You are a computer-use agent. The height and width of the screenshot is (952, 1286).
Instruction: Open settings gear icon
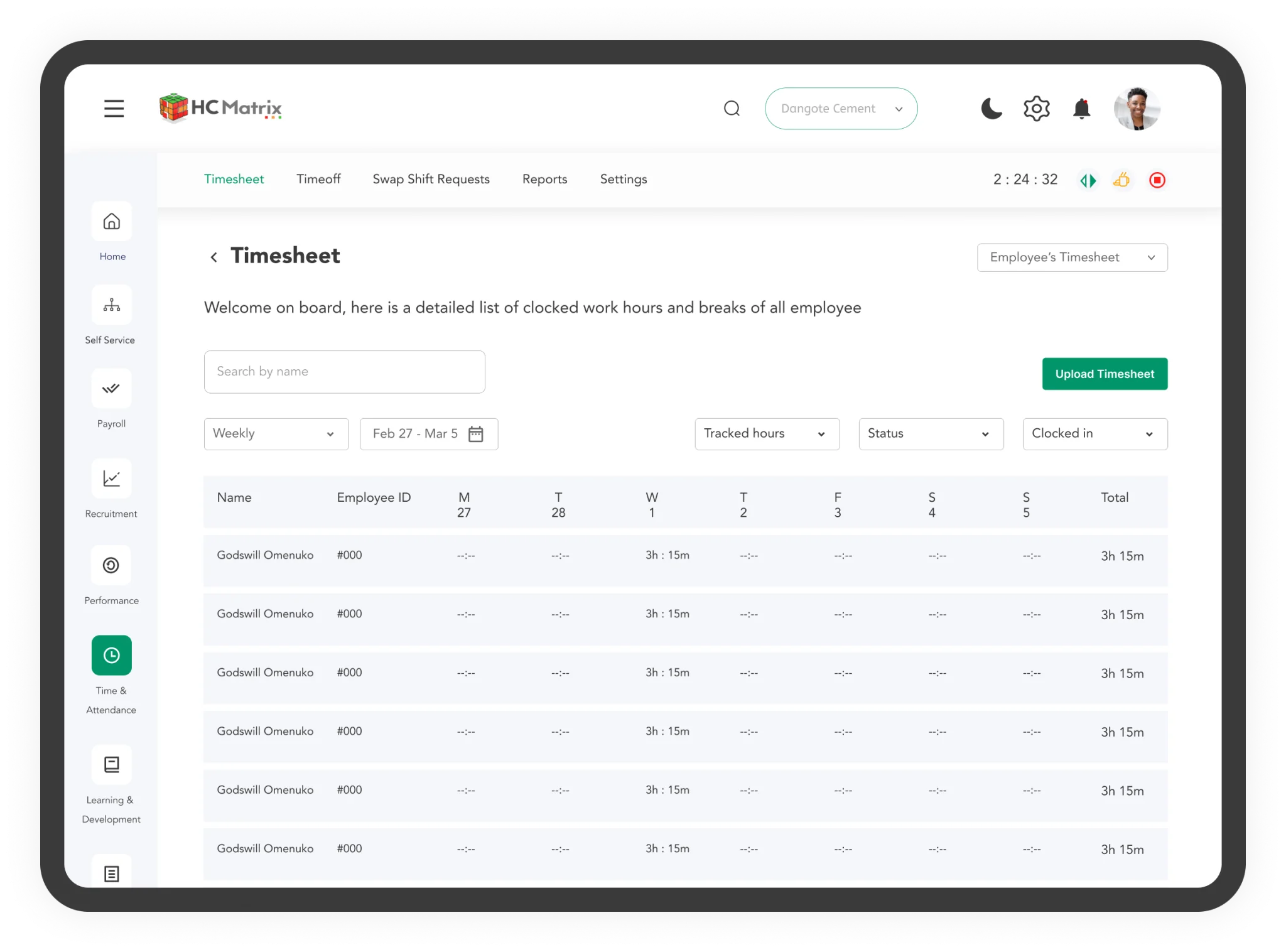(1036, 109)
